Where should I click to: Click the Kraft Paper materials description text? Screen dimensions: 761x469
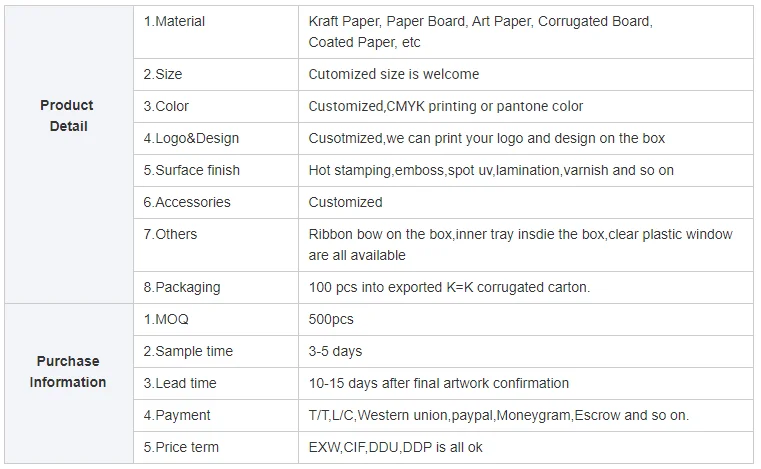coord(479,31)
